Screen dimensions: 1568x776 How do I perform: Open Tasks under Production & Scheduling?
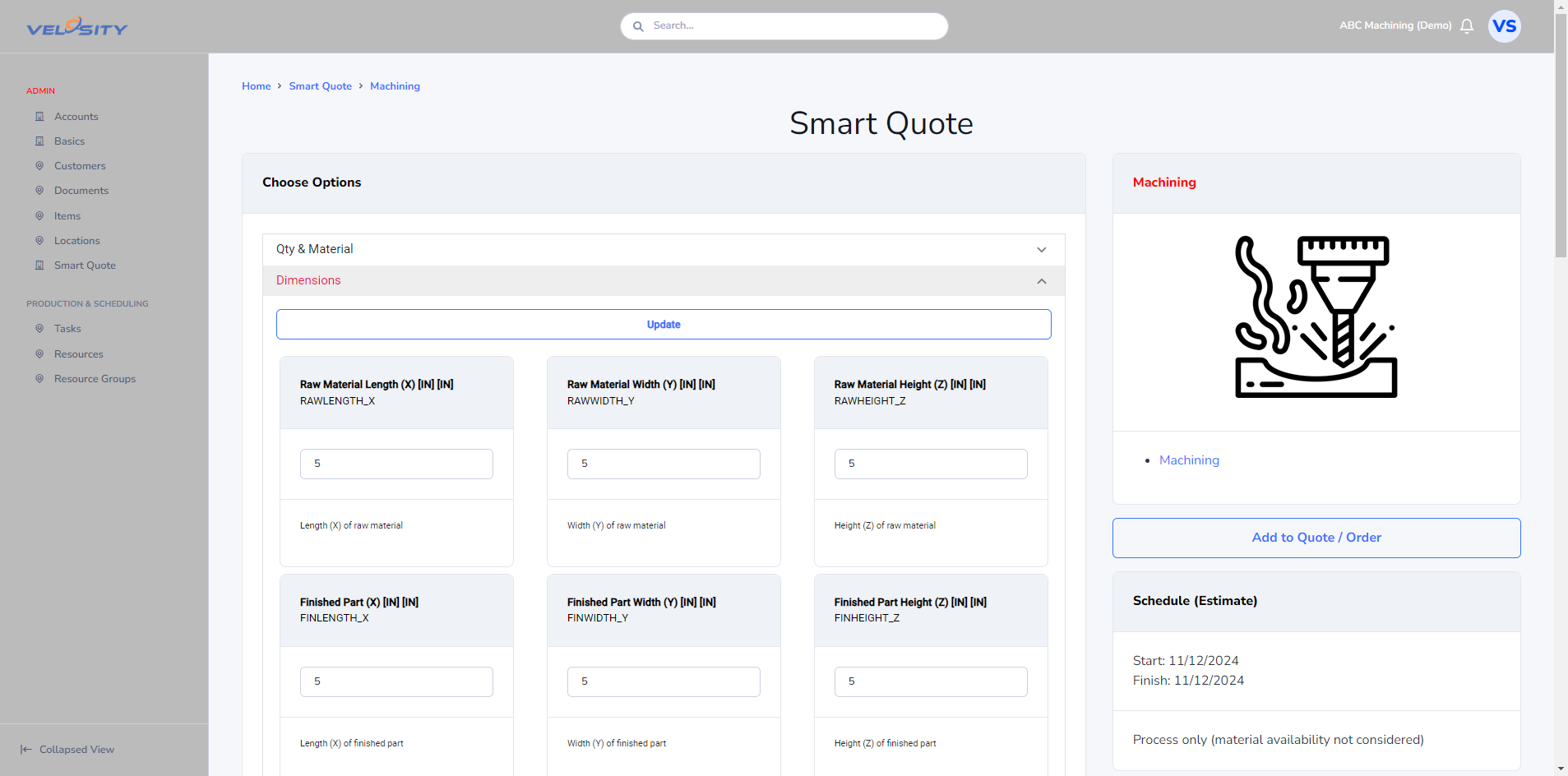(67, 329)
